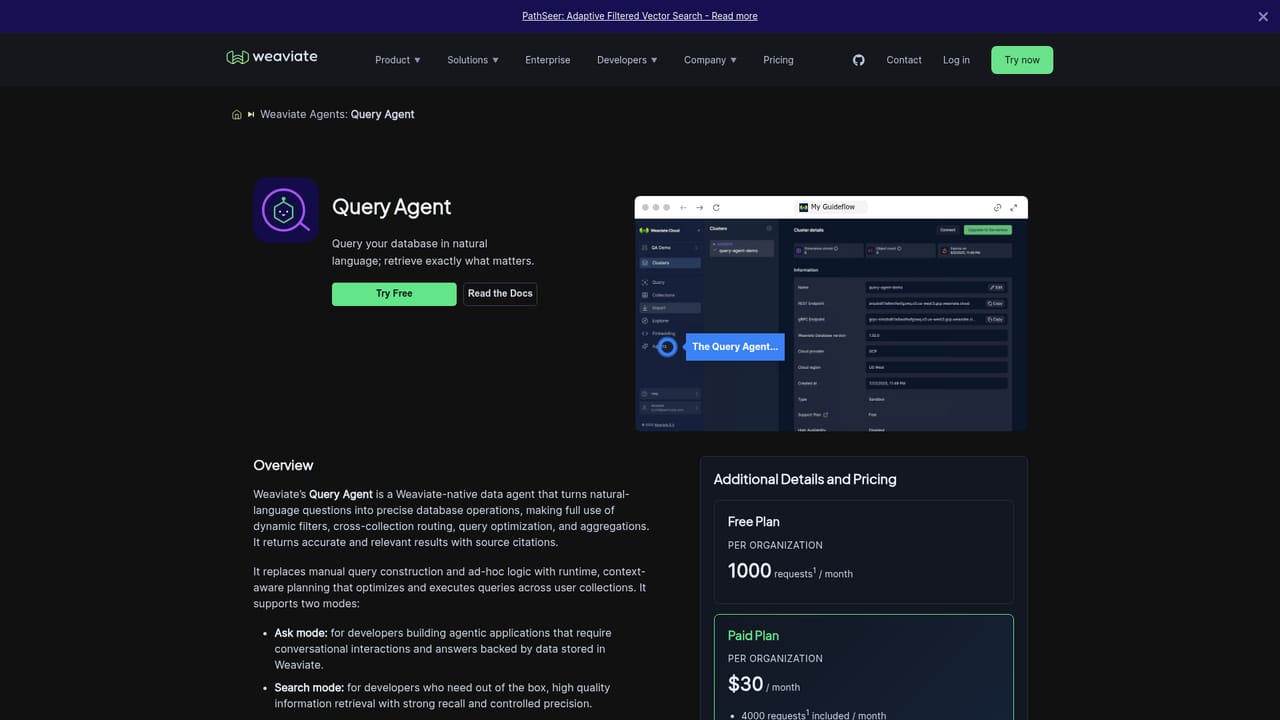Click the $30 price text
The height and width of the screenshot is (720, 1280).
coord(746,684)
